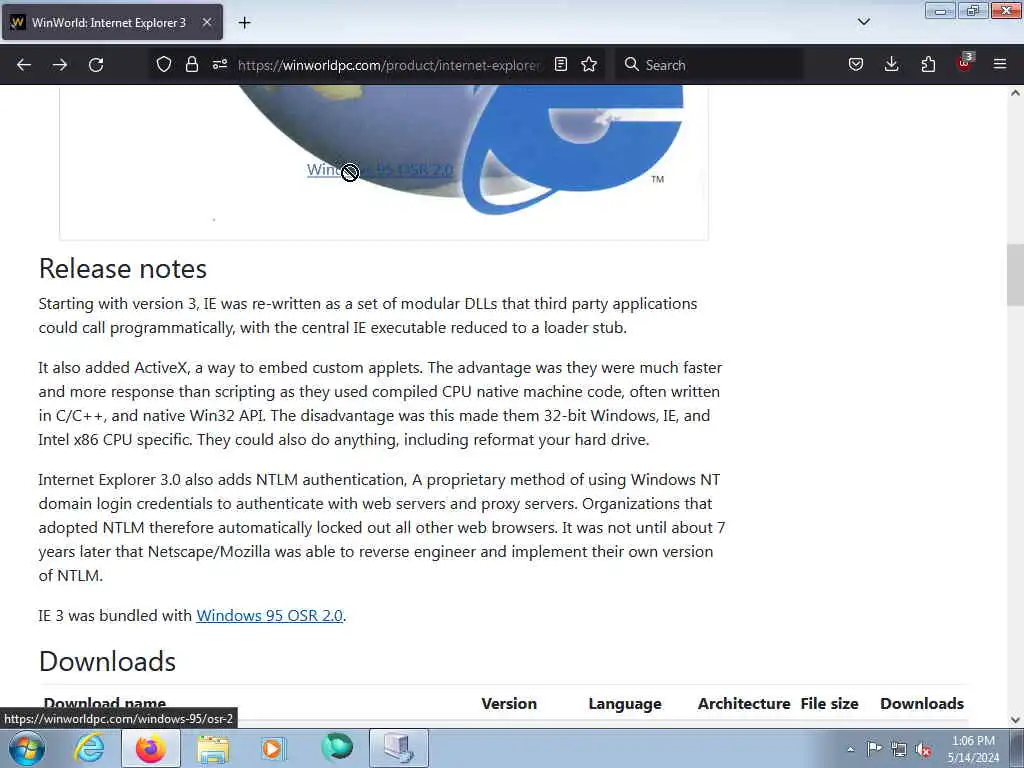Click the Language column header
Viewport: 1024px width, 768px height.
coord(625,703)
